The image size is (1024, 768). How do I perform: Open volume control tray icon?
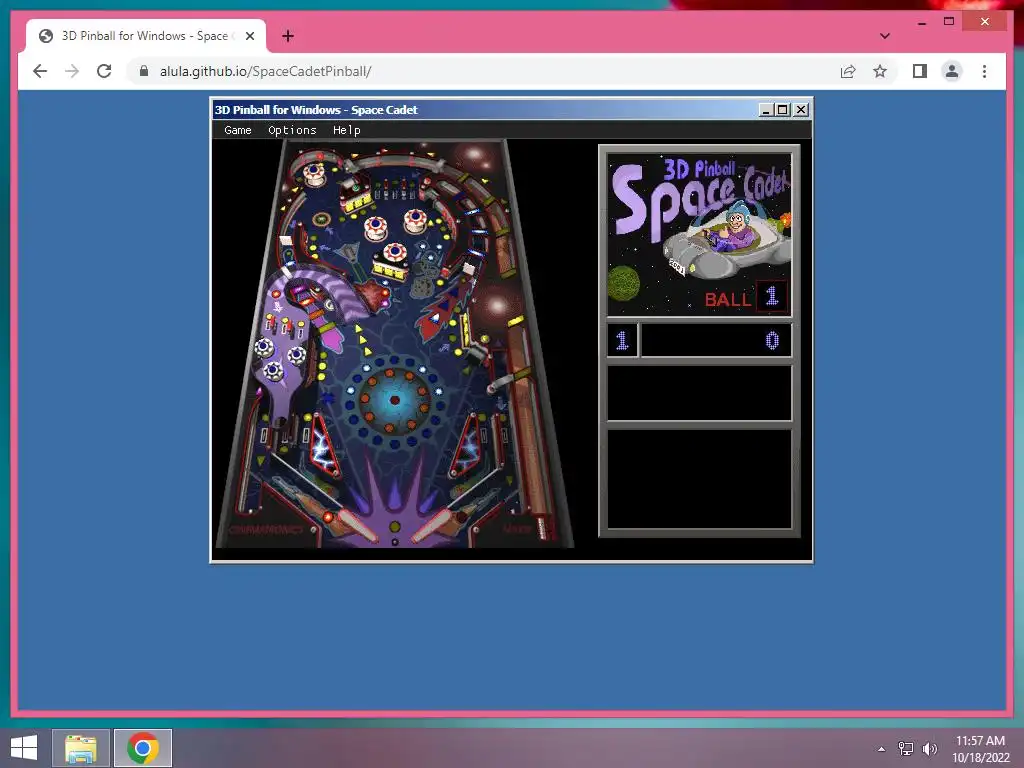click(929, 748)
